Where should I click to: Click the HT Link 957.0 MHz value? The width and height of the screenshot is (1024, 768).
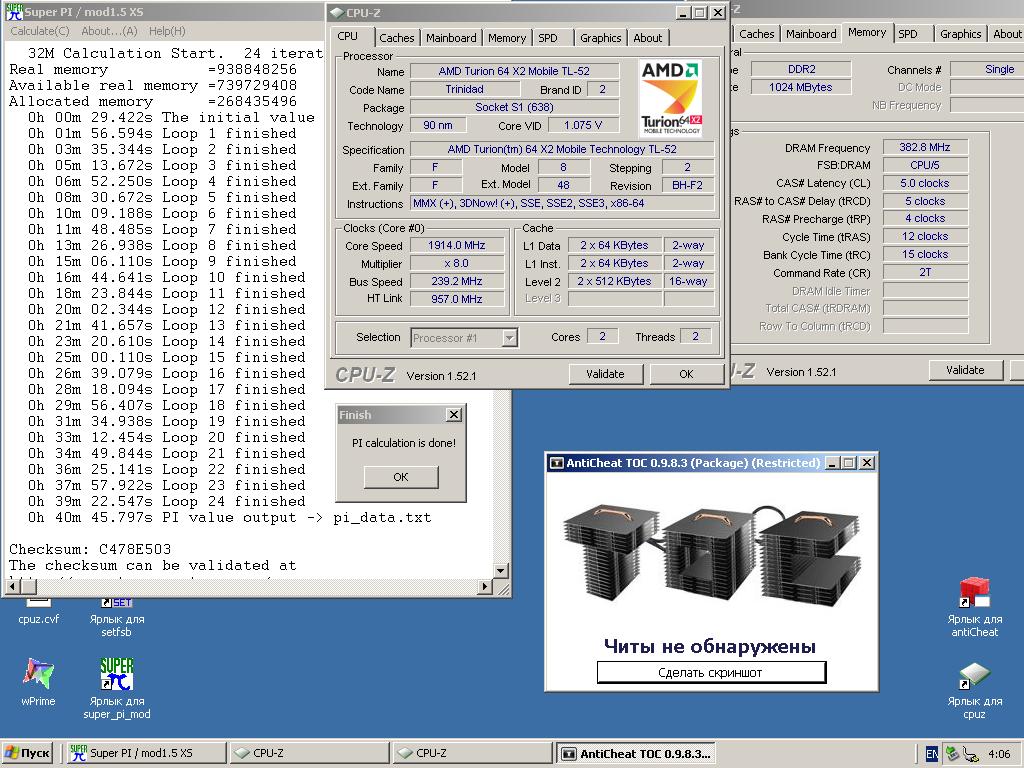(456, 299)
